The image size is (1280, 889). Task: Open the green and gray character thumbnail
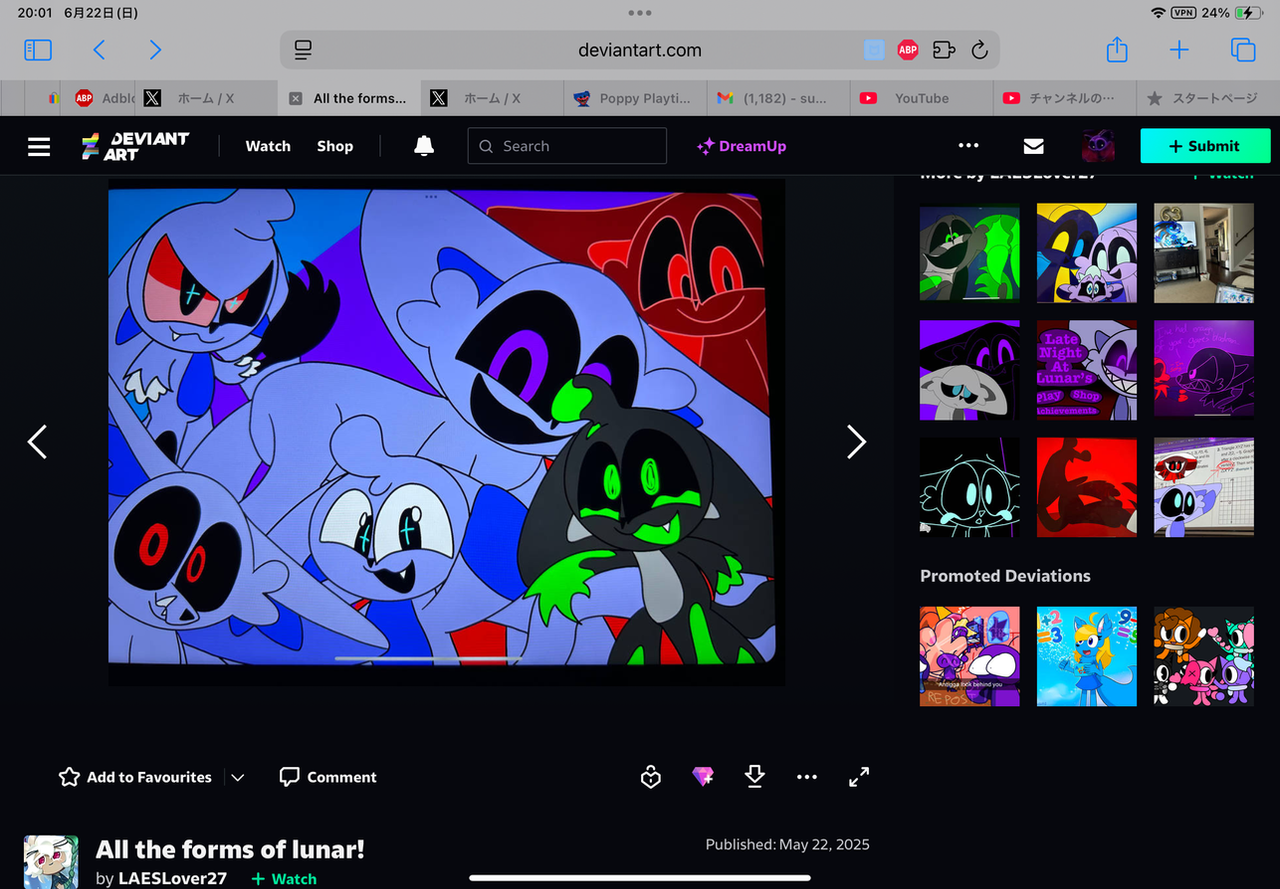970,253
